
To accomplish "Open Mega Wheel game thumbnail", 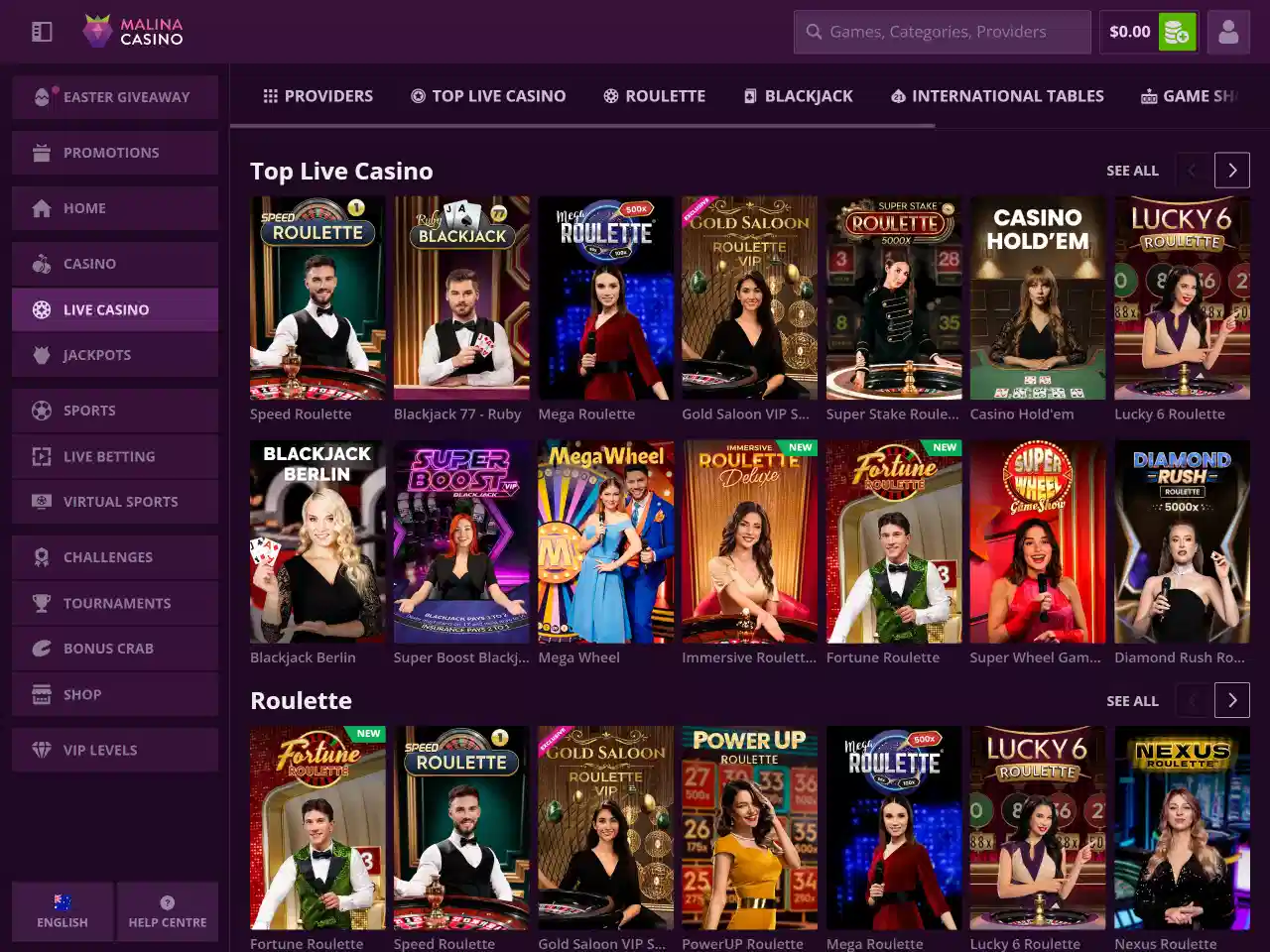I will [605, 541].
